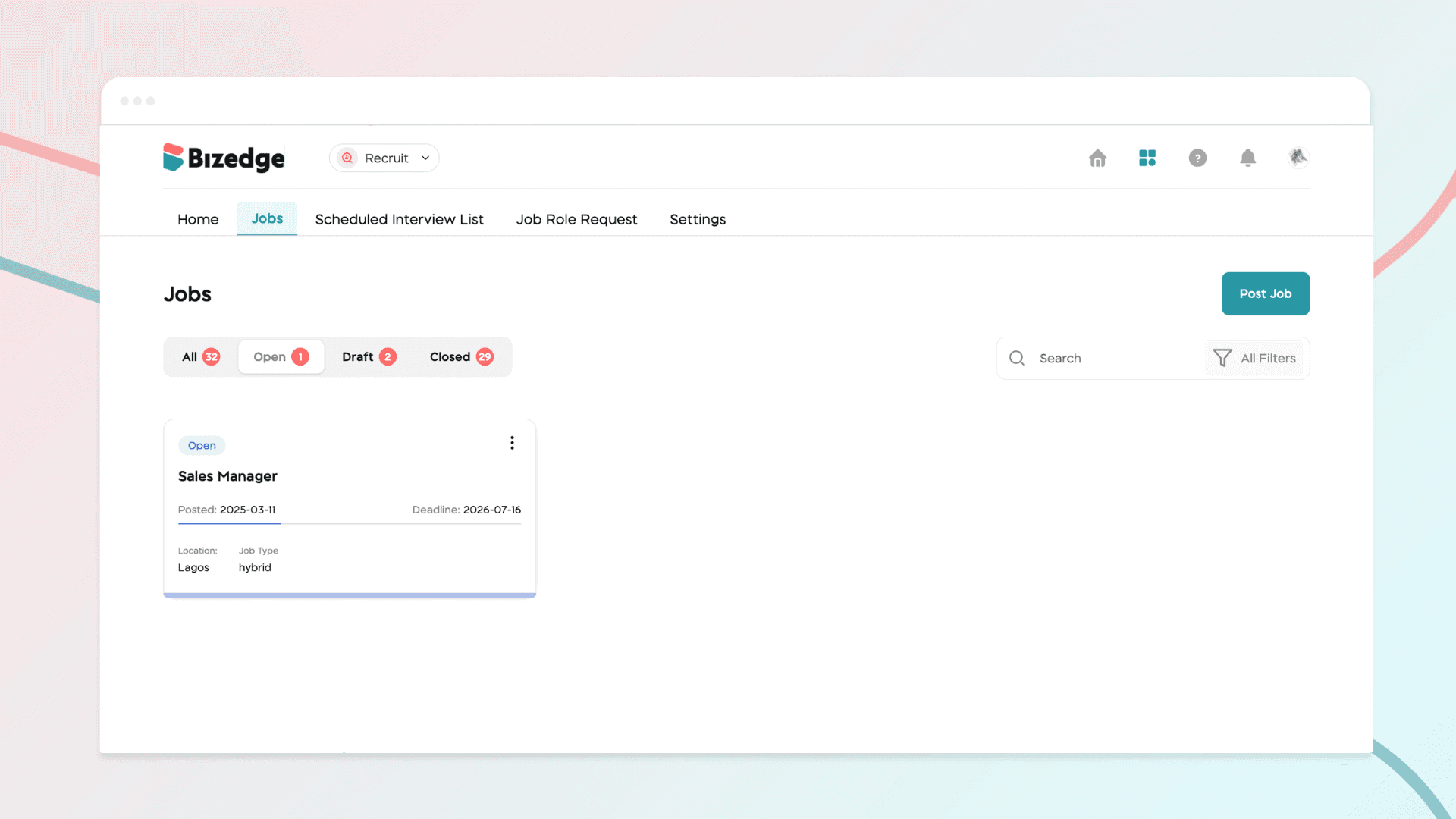Click the search magnifier icon
This screenshot has height=819, width=1456.
click(1017, 358)
